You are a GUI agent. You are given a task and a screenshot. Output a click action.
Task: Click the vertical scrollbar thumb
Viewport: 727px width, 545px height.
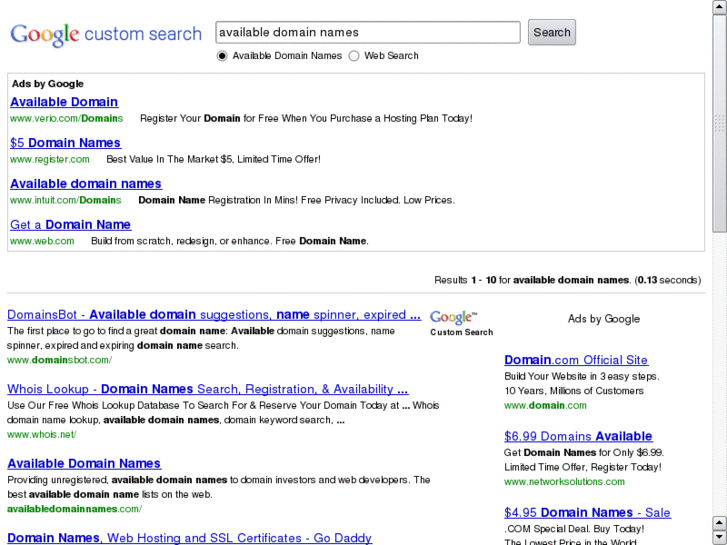click(x=719, y=123)
